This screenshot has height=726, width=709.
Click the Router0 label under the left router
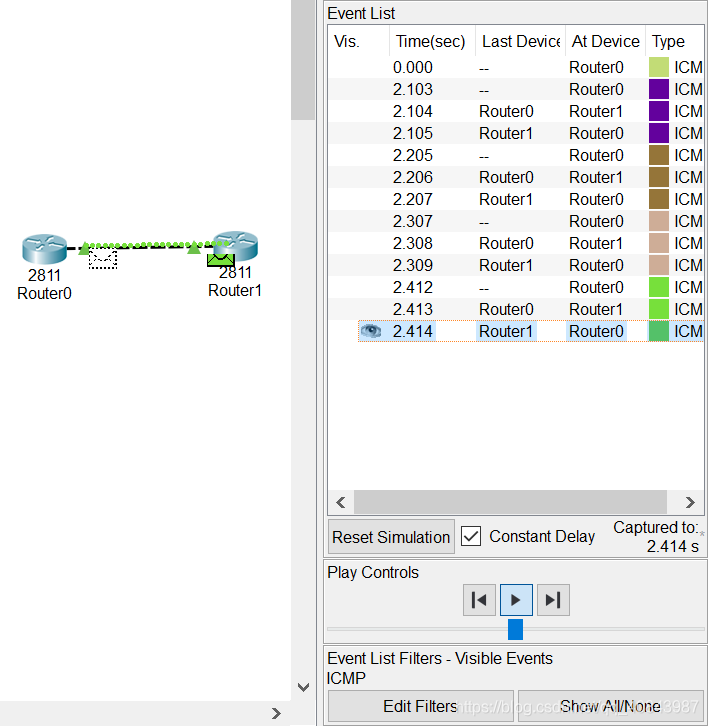44,293
